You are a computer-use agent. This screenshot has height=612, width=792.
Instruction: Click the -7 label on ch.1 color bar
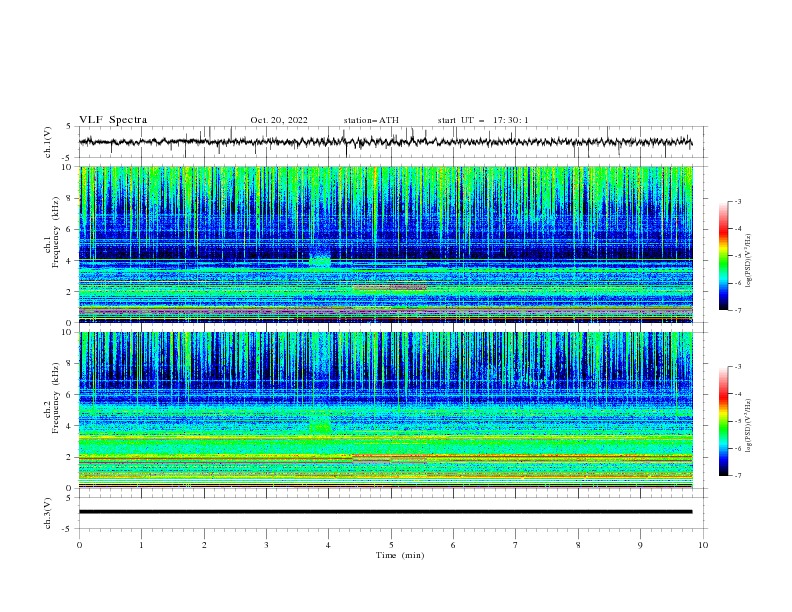click(738, 310)
